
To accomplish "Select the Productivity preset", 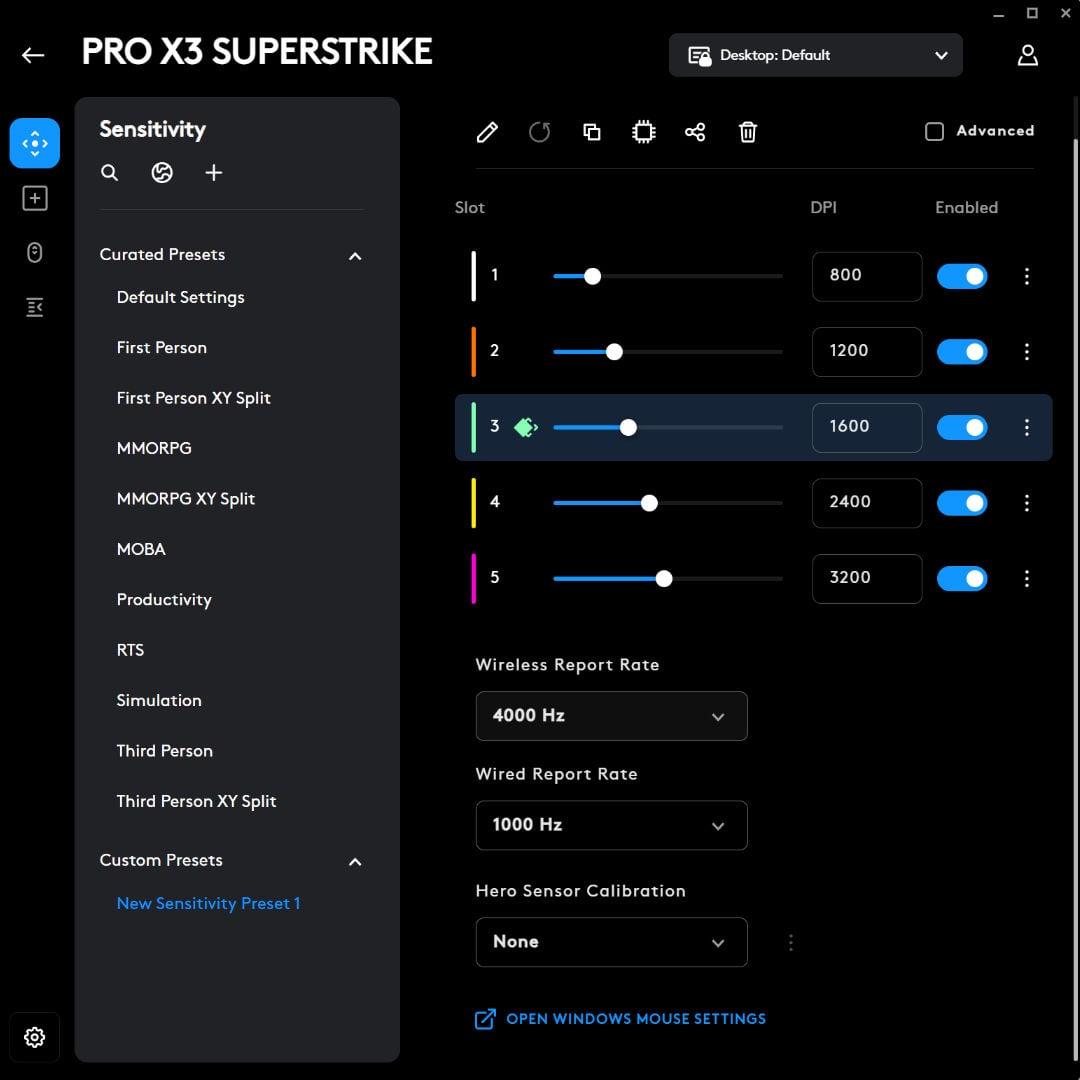I will (x=164, y=599).
